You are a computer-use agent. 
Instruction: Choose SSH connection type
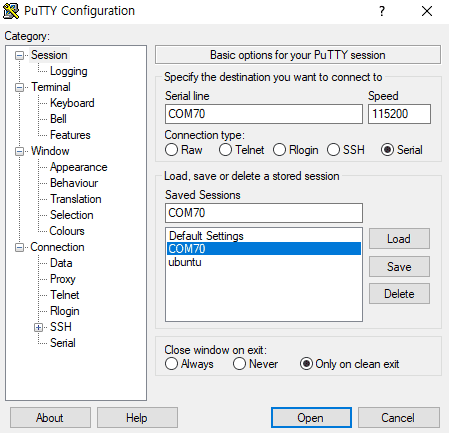(333, 150)
